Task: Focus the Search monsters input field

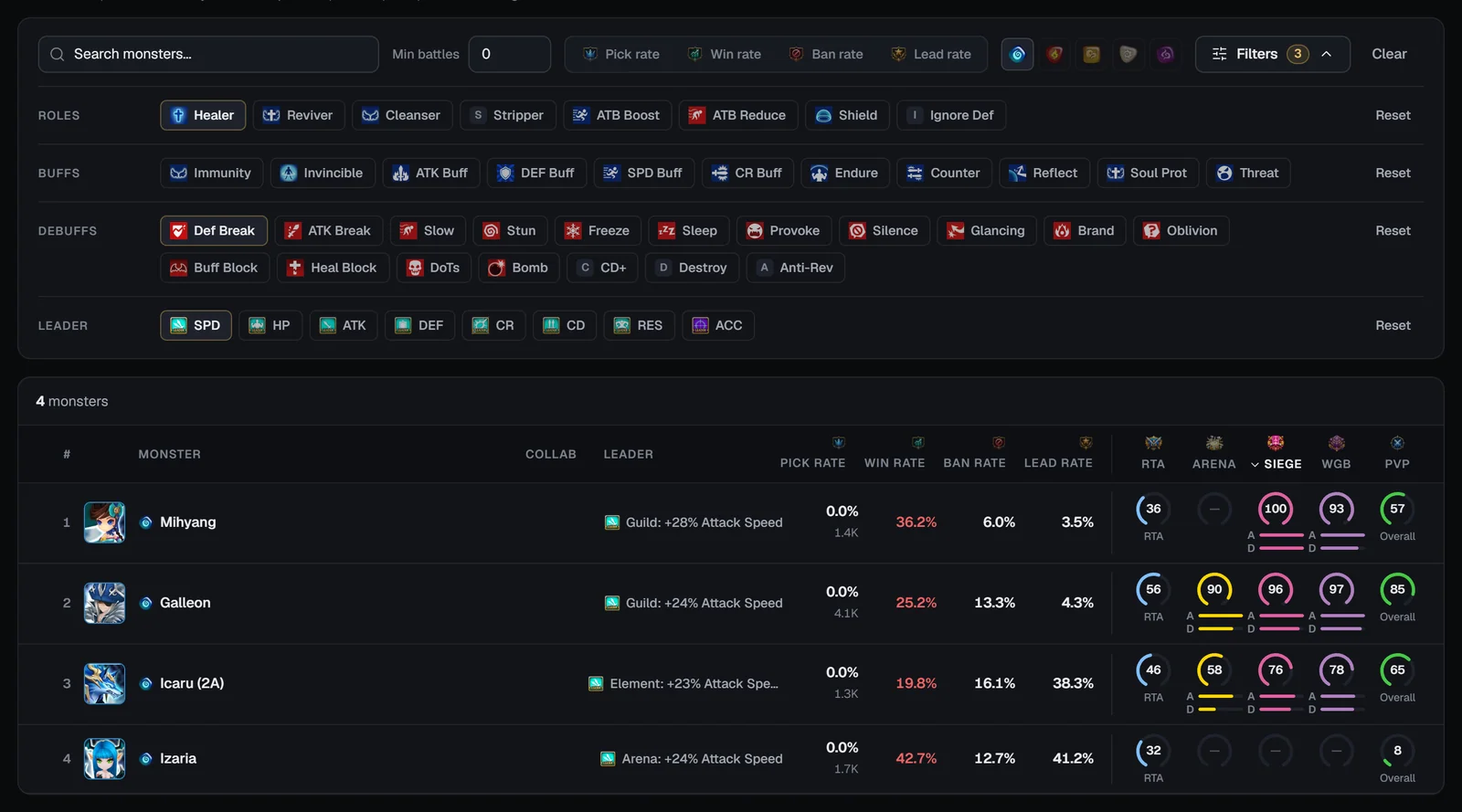Action: tap(208, 54)
